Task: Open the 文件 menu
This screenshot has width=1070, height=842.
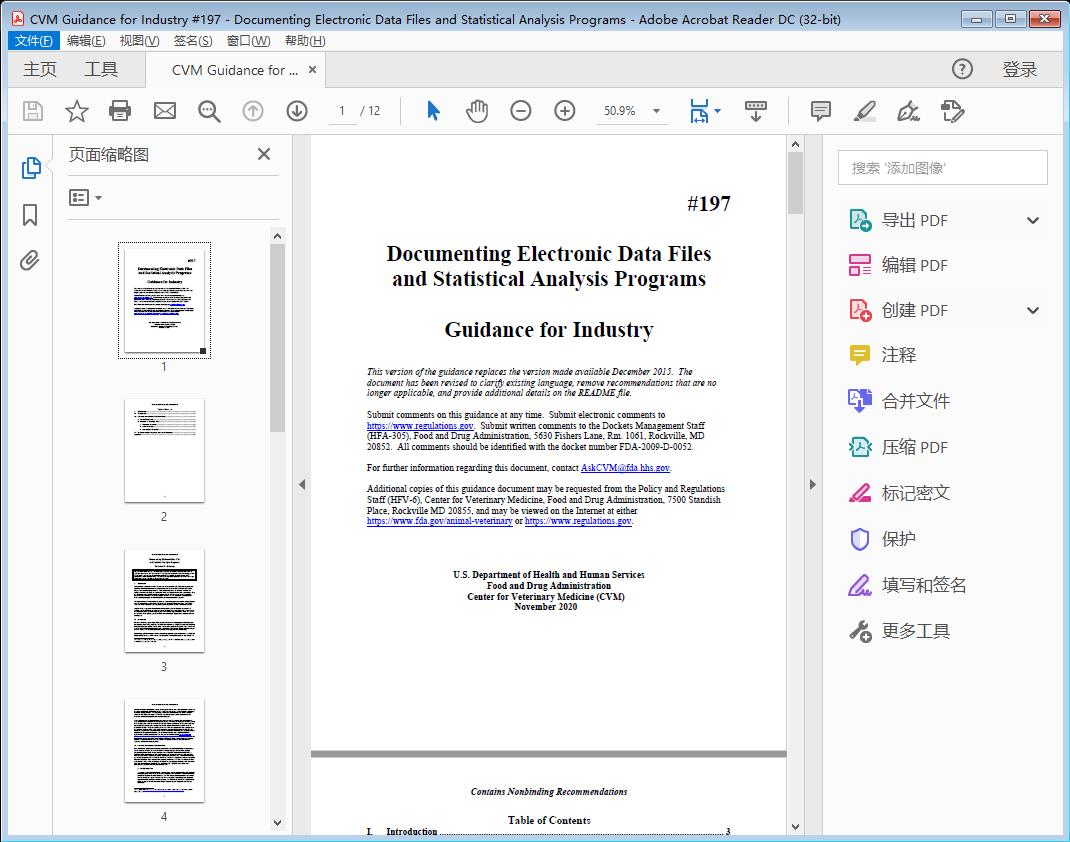Action: tap(33, 40)
